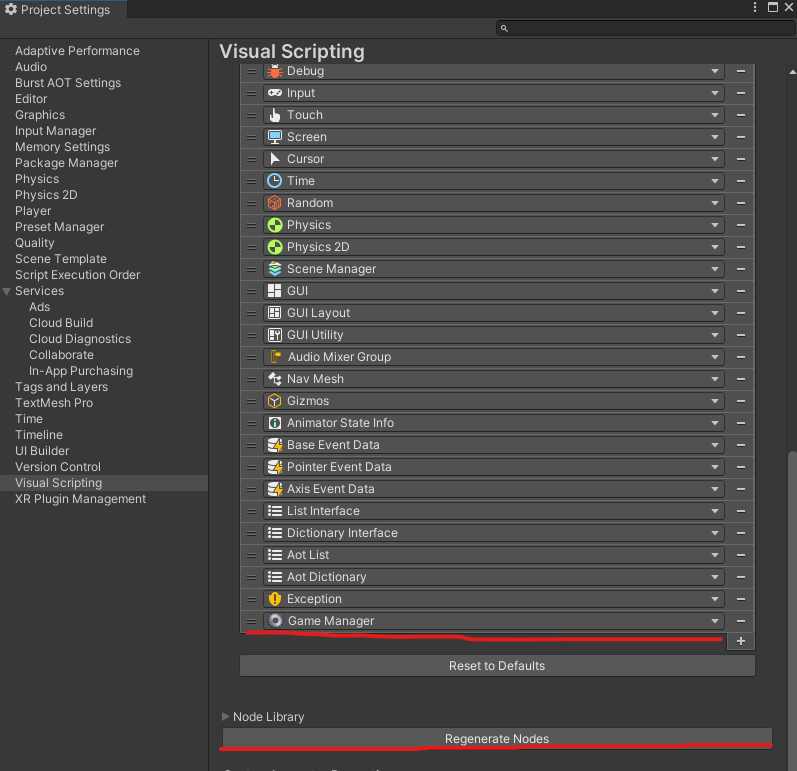Add a new type with plus button
This screenshot has height=771, width=797.
pos(741,641)
